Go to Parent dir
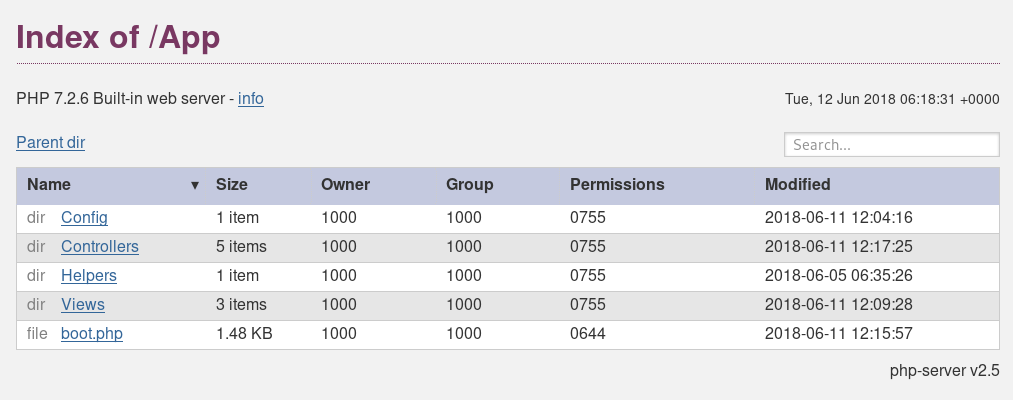 (50, 142)
